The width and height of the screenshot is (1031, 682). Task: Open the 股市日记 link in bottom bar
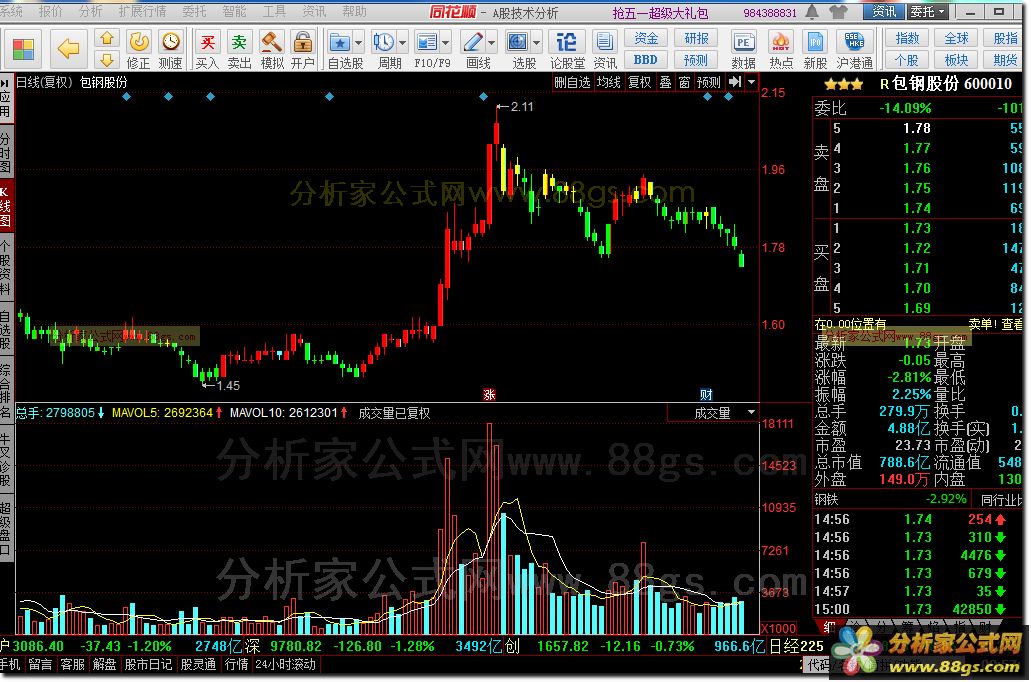coord(148,664)
